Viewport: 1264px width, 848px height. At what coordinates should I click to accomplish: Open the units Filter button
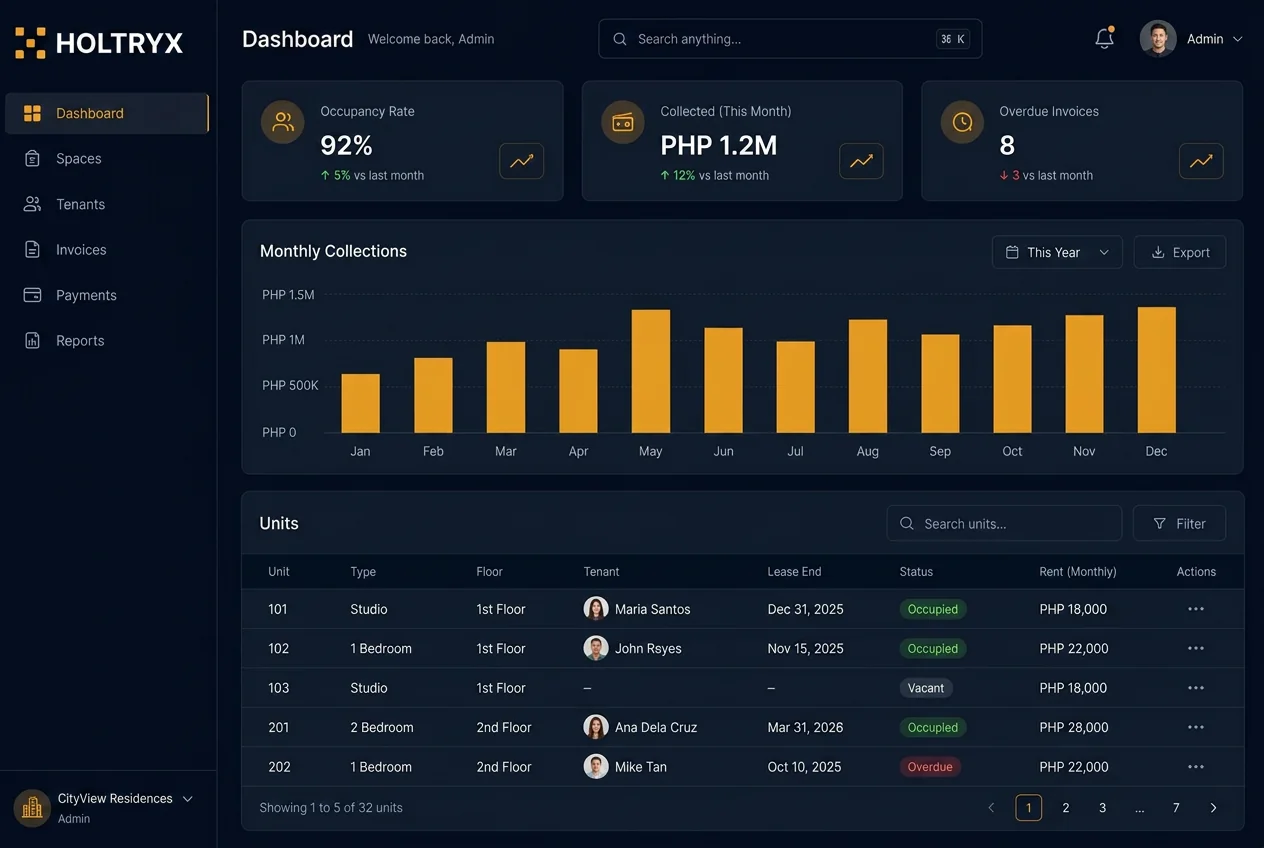(1179, 523)
